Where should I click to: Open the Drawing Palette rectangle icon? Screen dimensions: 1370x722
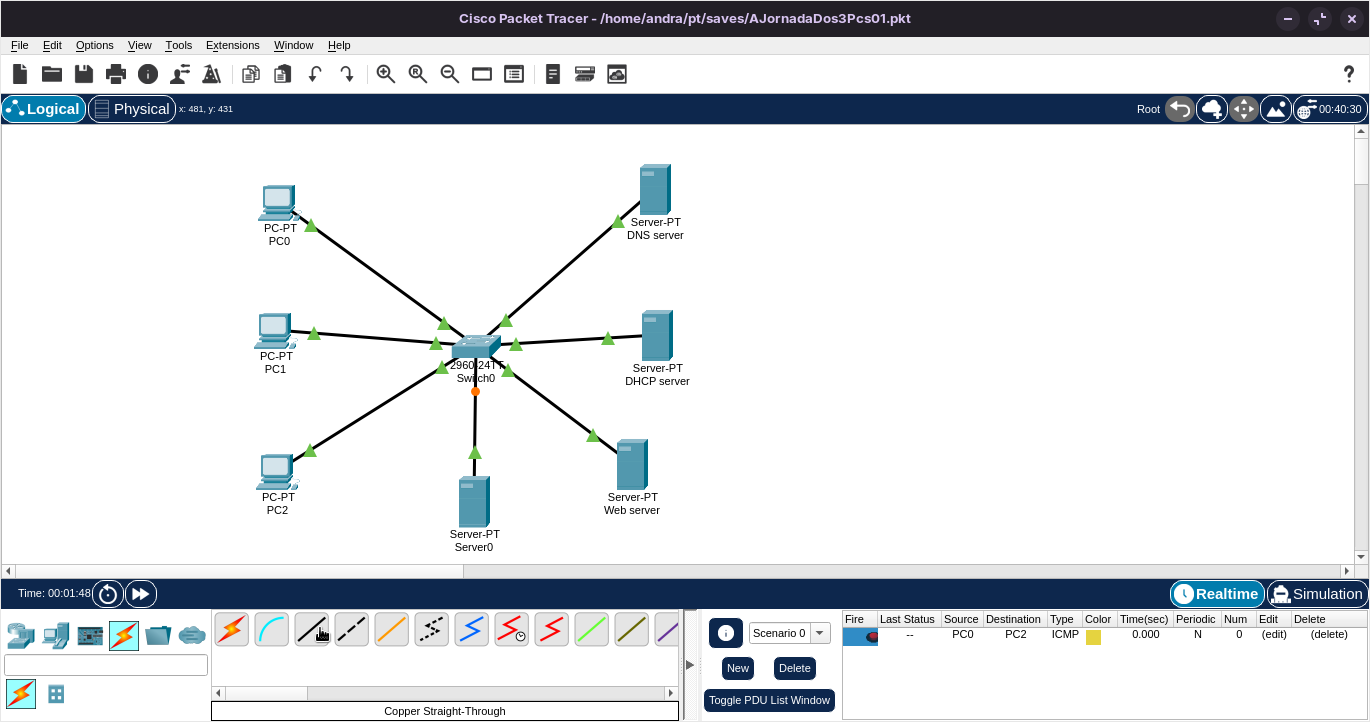pos(482,74)
